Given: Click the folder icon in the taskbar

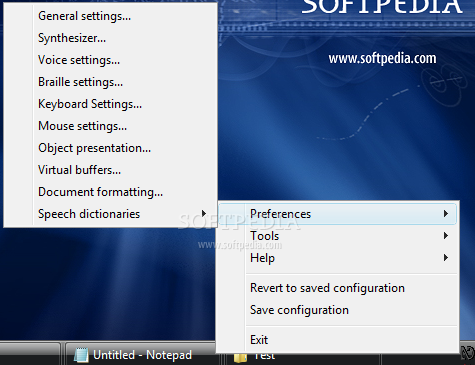Looking at the screenshot, I should [x=240, y=358].
